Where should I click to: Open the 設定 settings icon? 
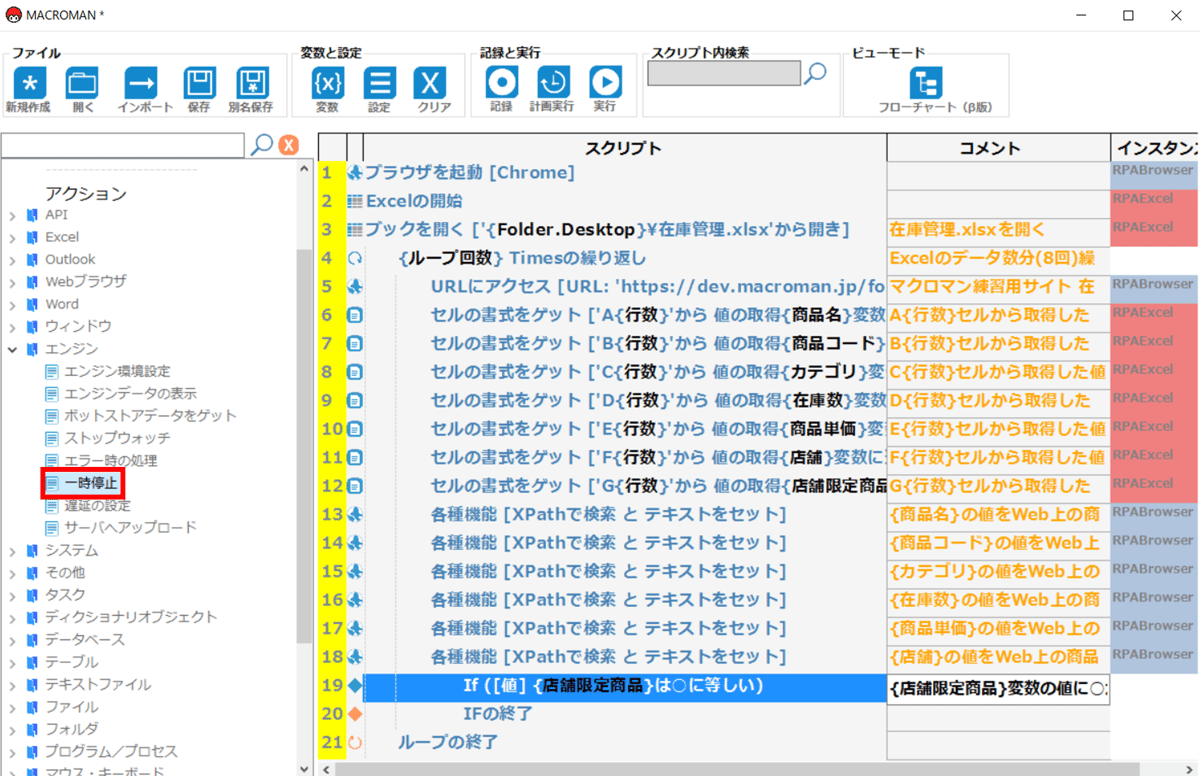379,83
